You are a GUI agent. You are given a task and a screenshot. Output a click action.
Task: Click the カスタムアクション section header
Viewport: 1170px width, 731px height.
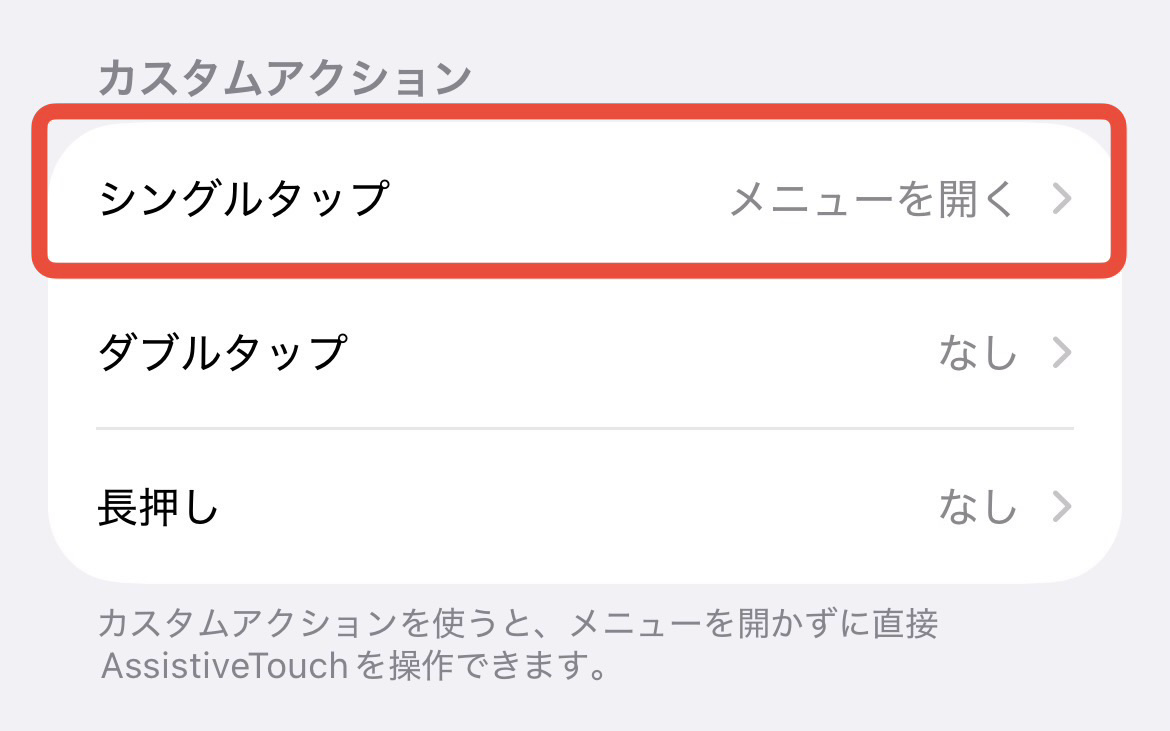[x=284, y=78]
